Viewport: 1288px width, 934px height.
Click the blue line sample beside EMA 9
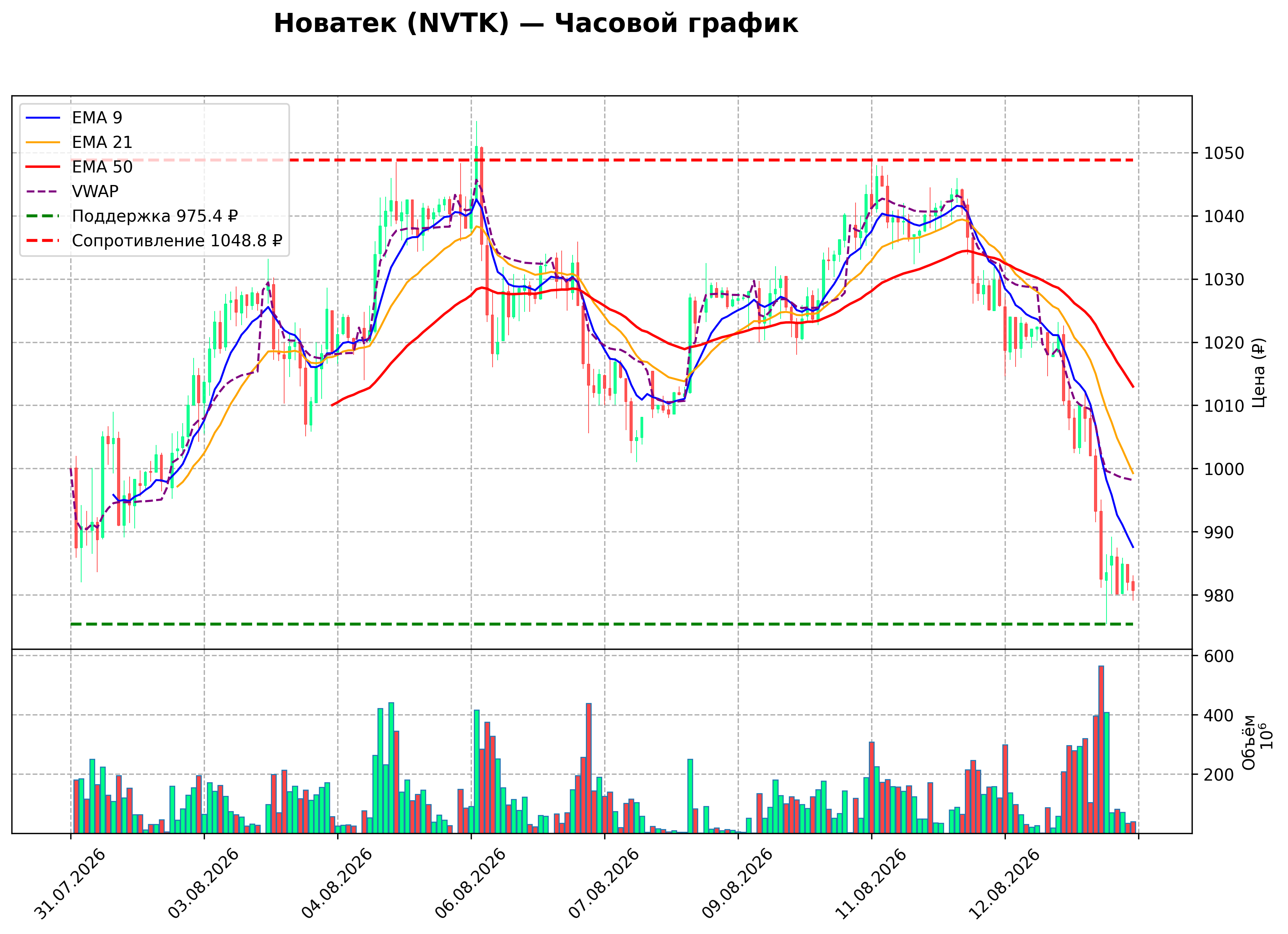pyautogui.click(x=43, y=117)
